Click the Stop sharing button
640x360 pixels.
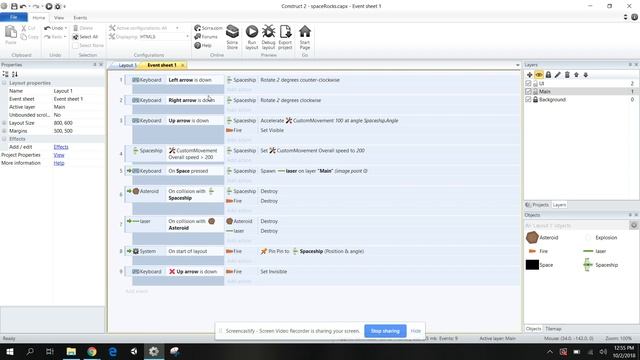[385, 331]
